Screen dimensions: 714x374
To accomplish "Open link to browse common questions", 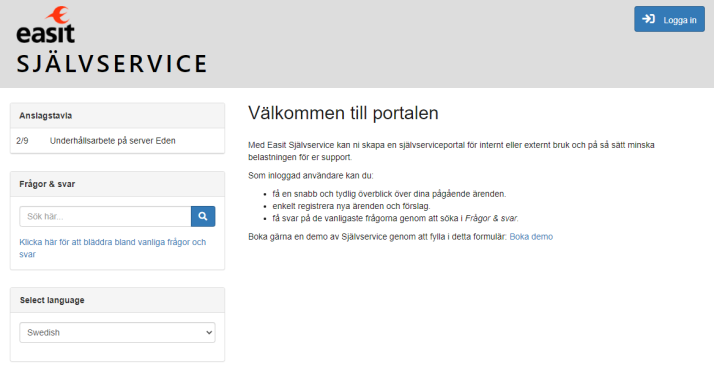I will point(112,248).
